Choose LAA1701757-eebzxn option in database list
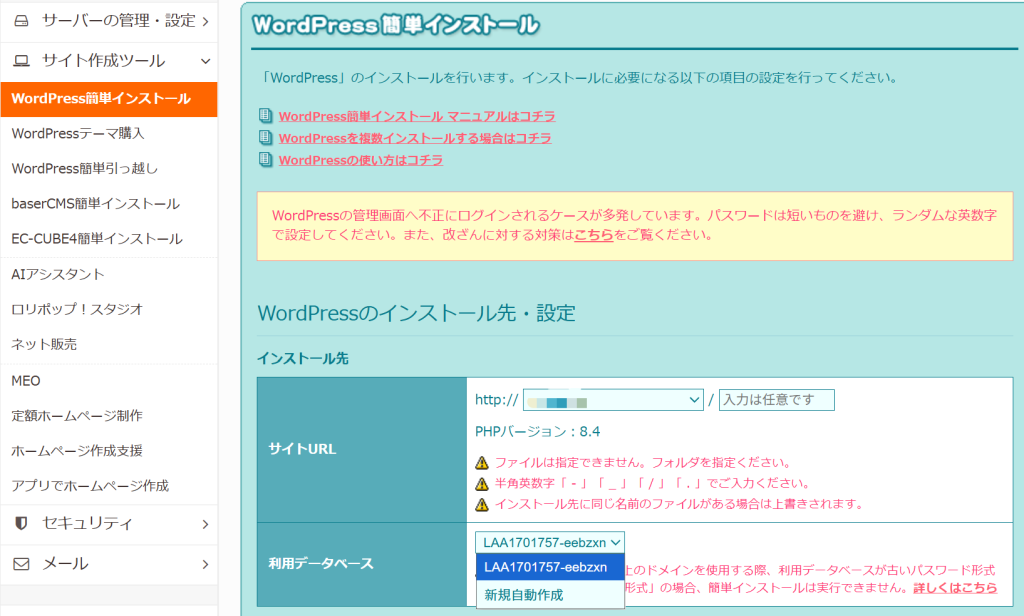 click(x=545, y=567)
